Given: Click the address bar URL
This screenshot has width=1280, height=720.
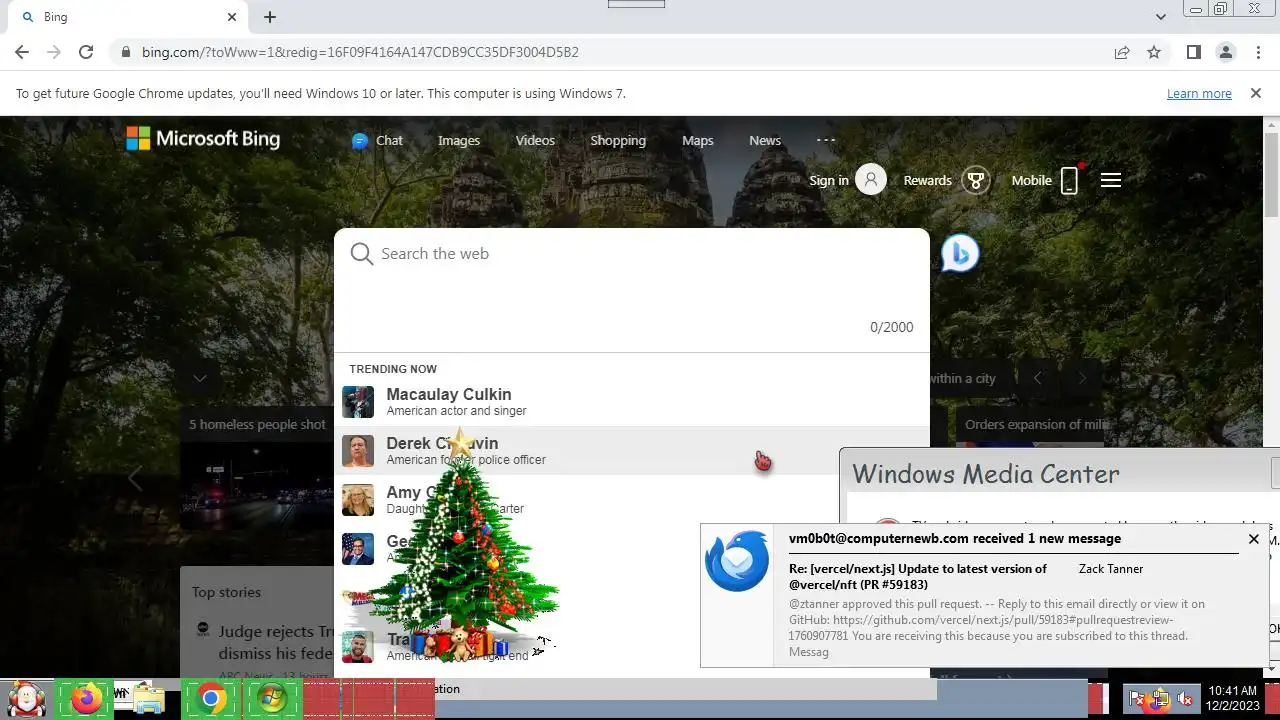Looking at the screenshot, I should click(360, 52).
